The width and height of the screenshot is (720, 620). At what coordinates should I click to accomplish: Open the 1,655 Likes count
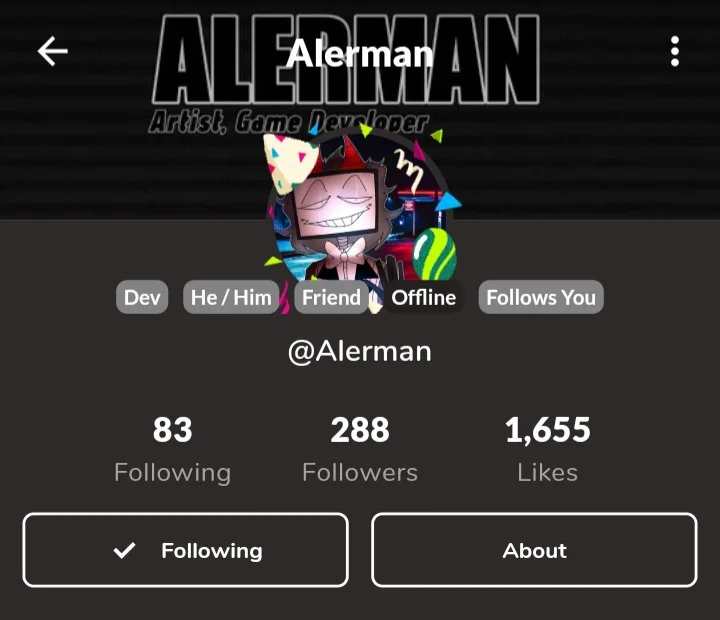tap(547, 449)
